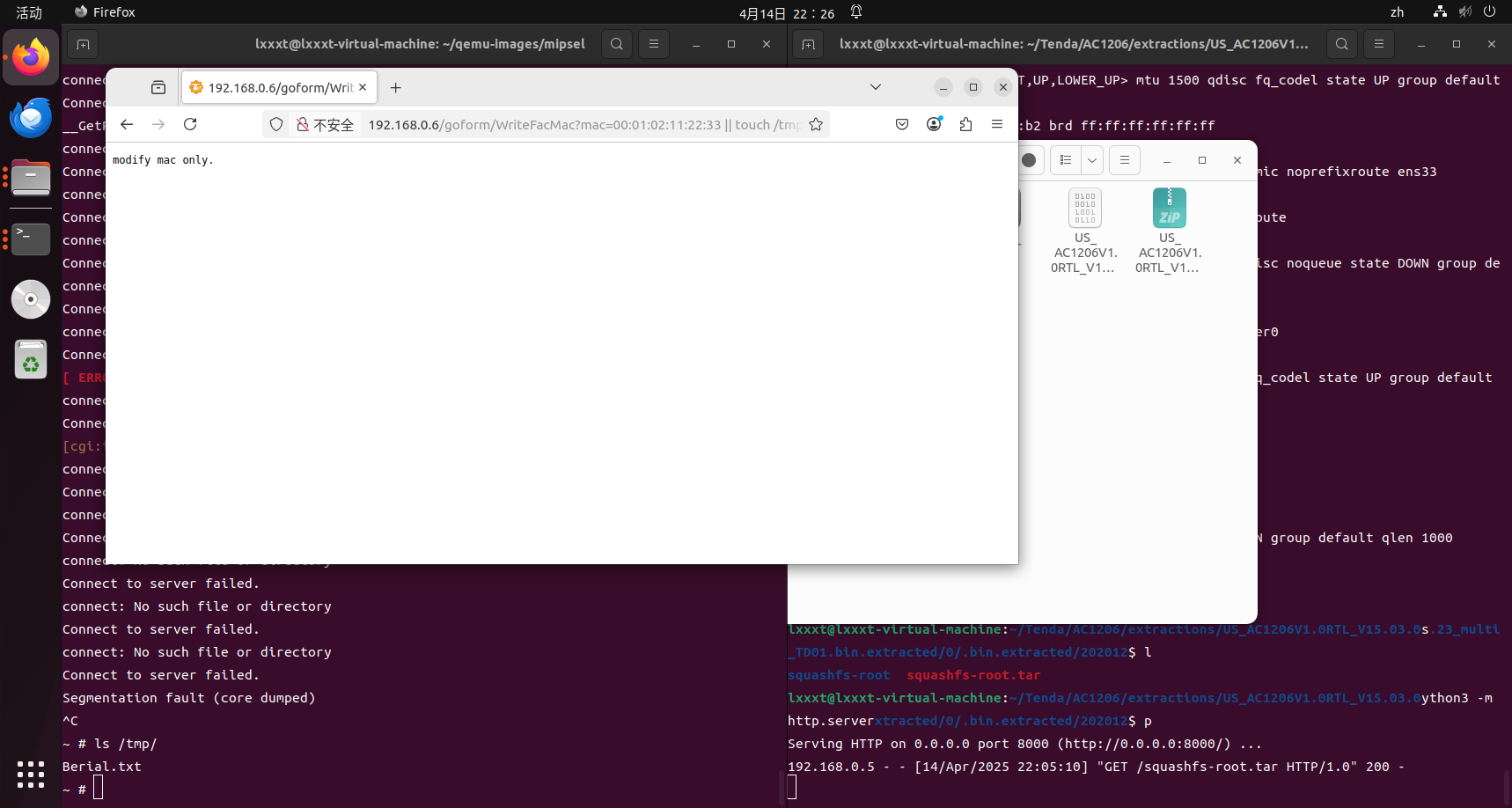Open the disc drive dock icon

point(31,299)
